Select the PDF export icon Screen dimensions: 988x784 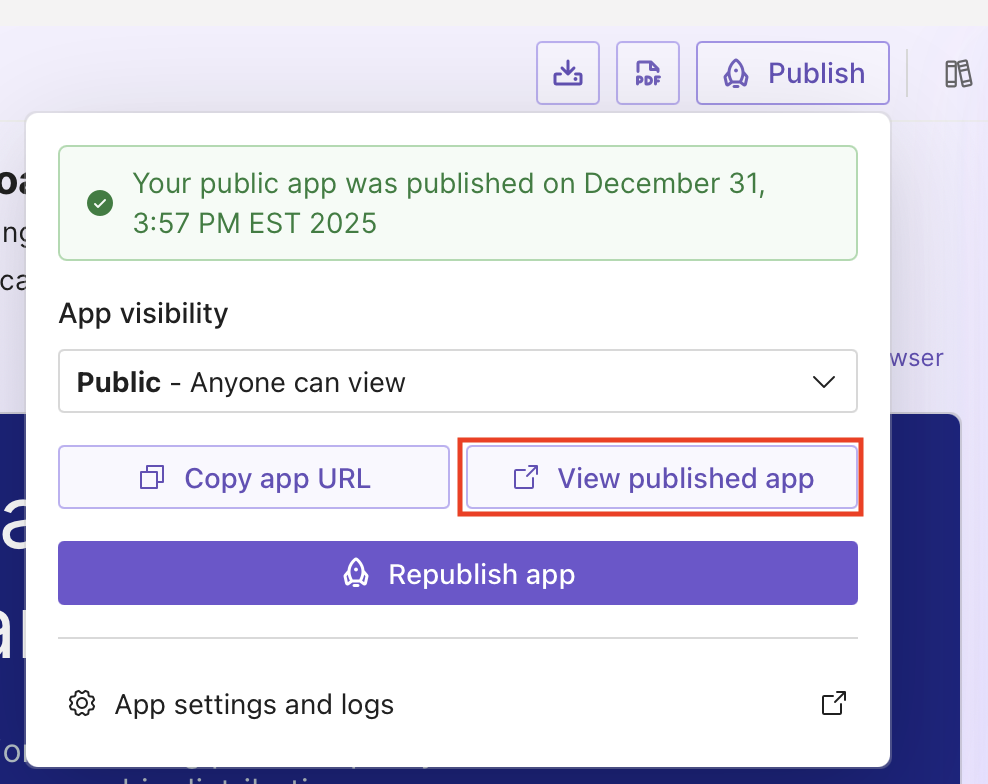[x=647, y=72]
